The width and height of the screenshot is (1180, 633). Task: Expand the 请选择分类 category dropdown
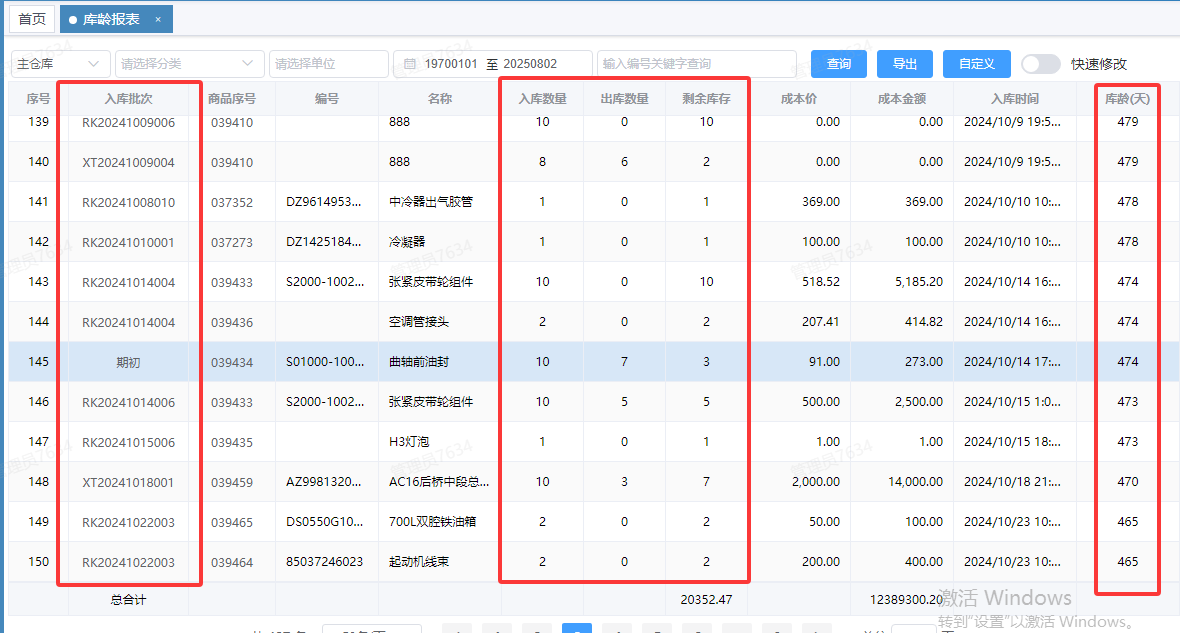[x=188, y=63]
